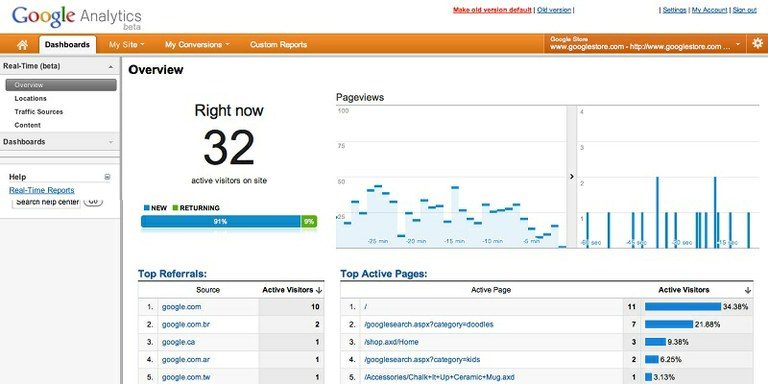Screen dimensions: 768x384
Task: Click the 34.38% visitors bar
Action: [683, 307]
